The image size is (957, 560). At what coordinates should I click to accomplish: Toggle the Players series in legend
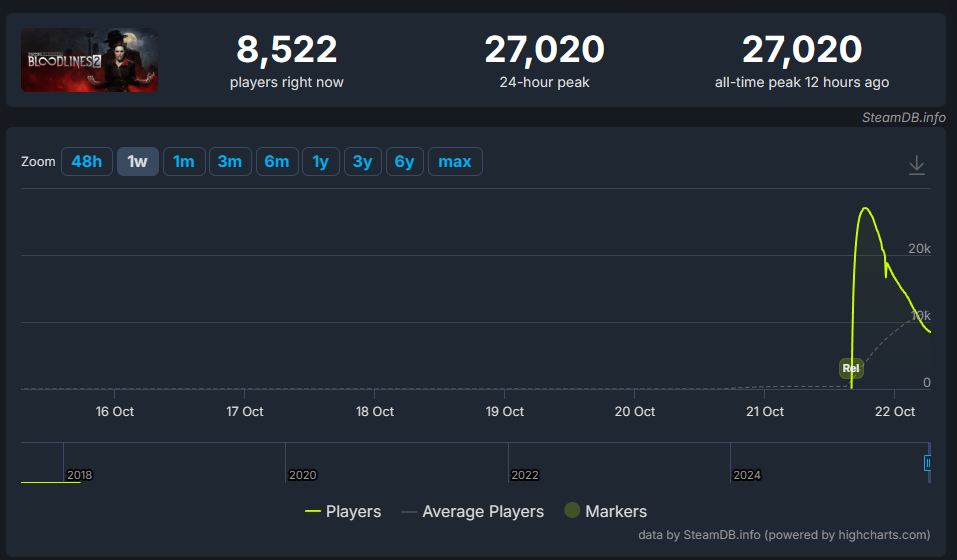343,511
